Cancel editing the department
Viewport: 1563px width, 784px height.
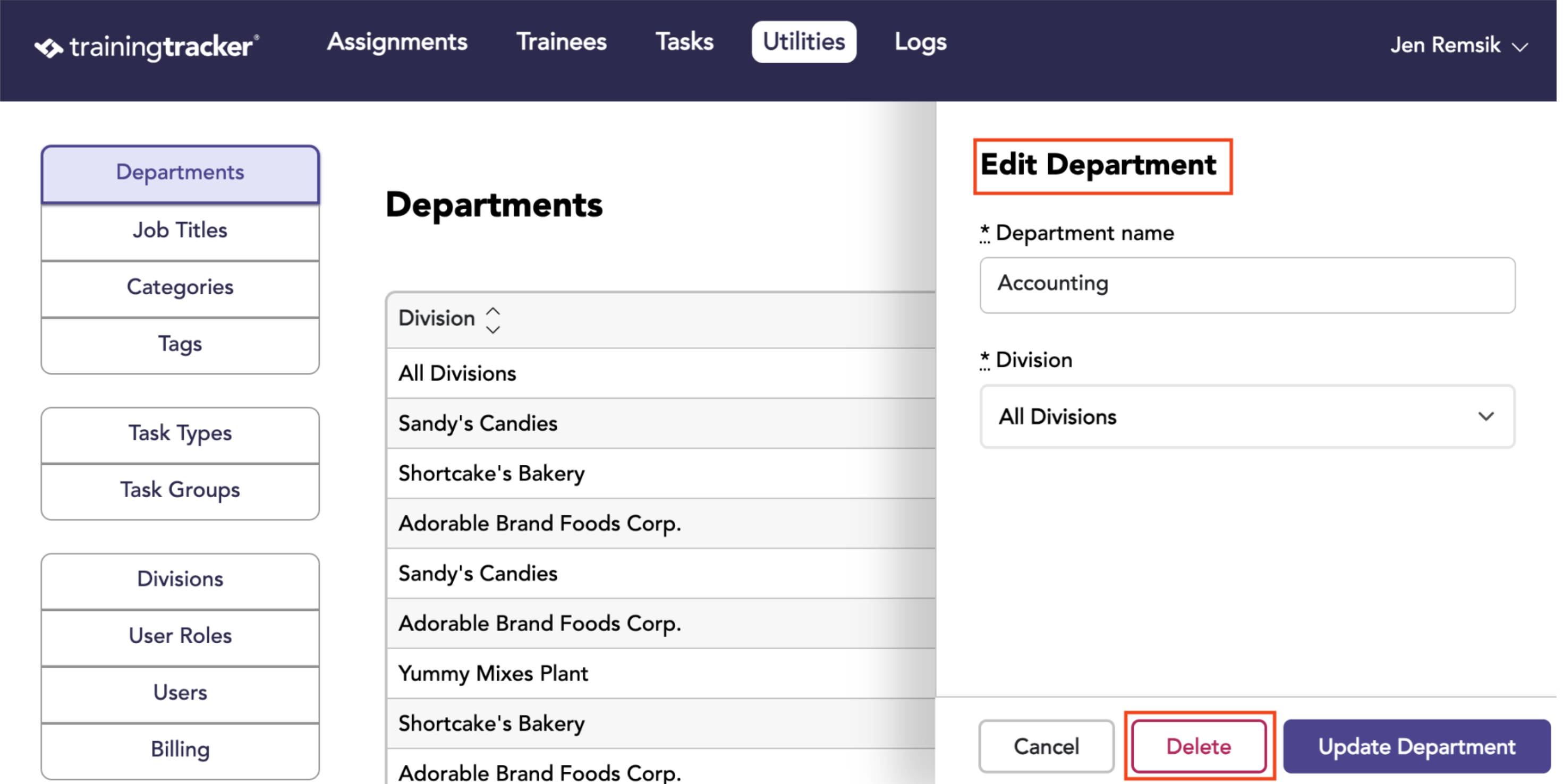coord(1046,746)
